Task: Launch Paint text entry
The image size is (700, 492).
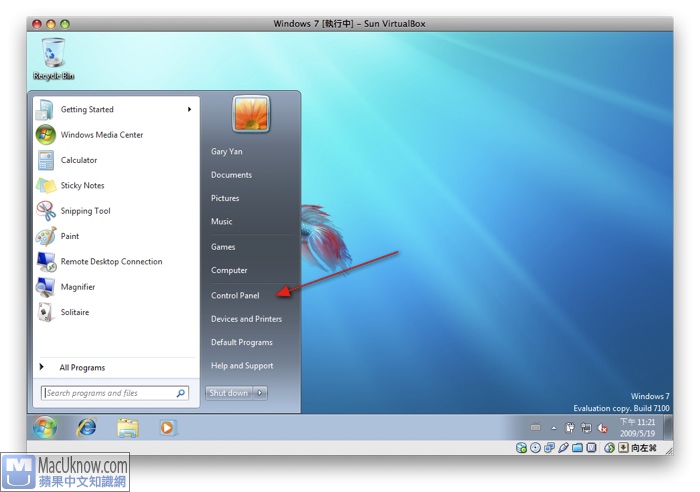Action: click(x=70, y=236)
